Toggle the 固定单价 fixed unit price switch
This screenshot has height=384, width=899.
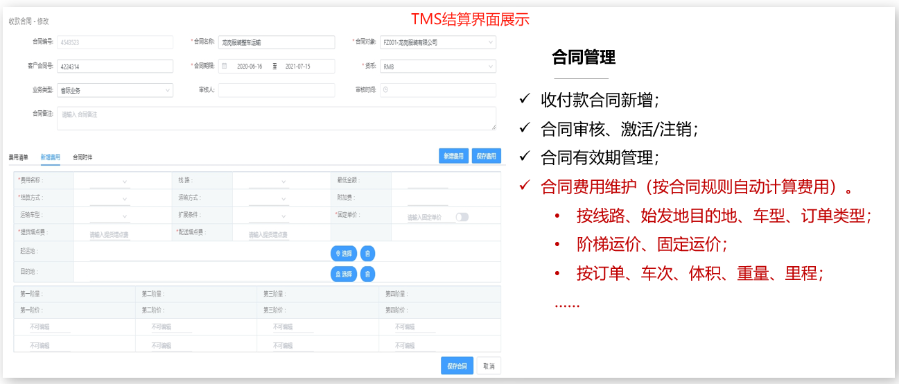(x=462, y=217)
